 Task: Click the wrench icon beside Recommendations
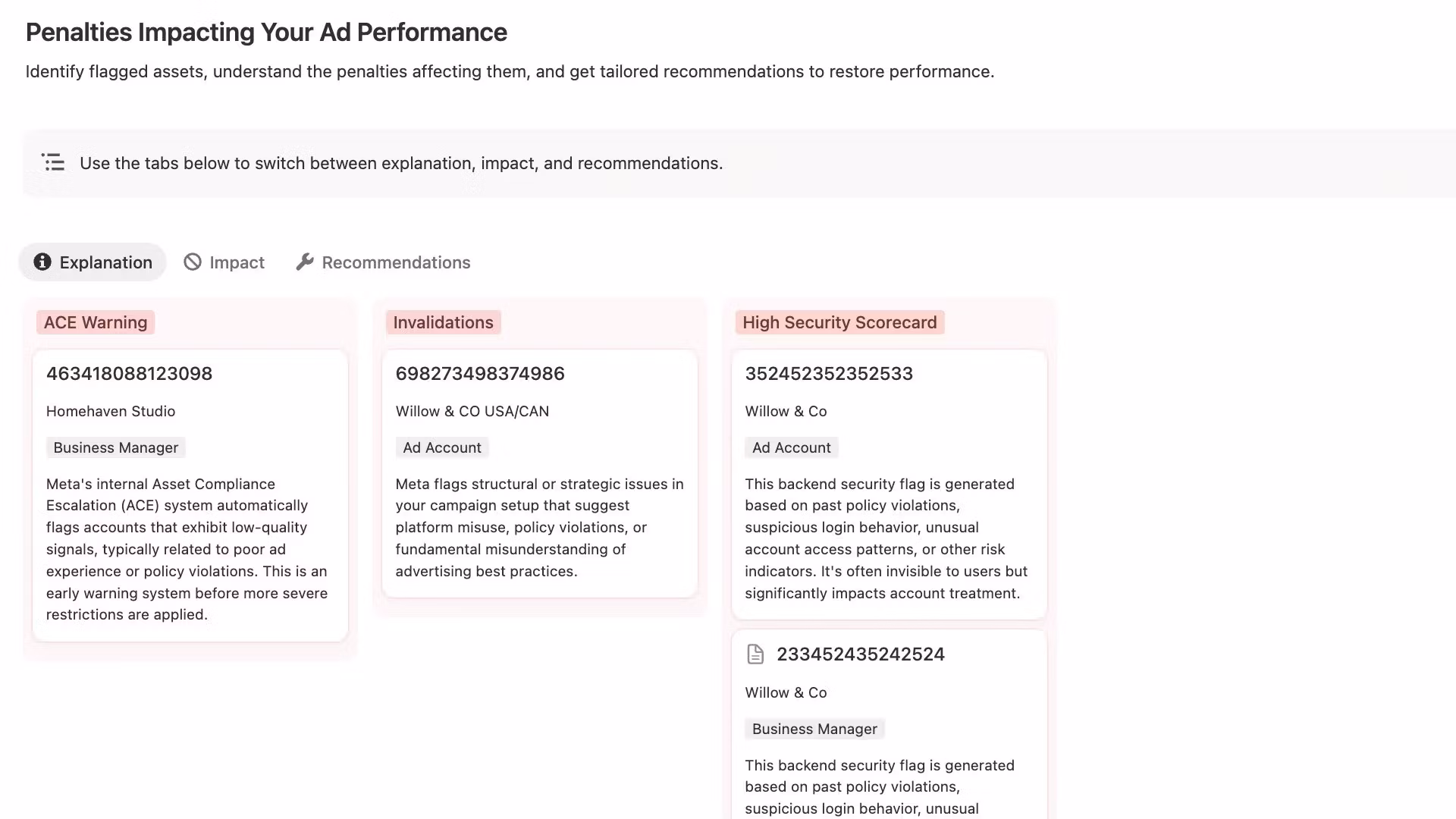[305, 262]
